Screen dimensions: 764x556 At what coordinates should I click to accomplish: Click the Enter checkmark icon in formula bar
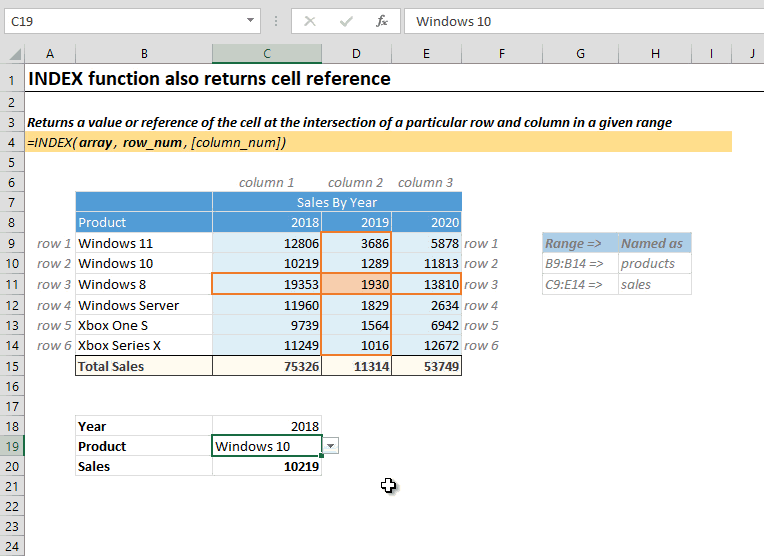[346, 21]
